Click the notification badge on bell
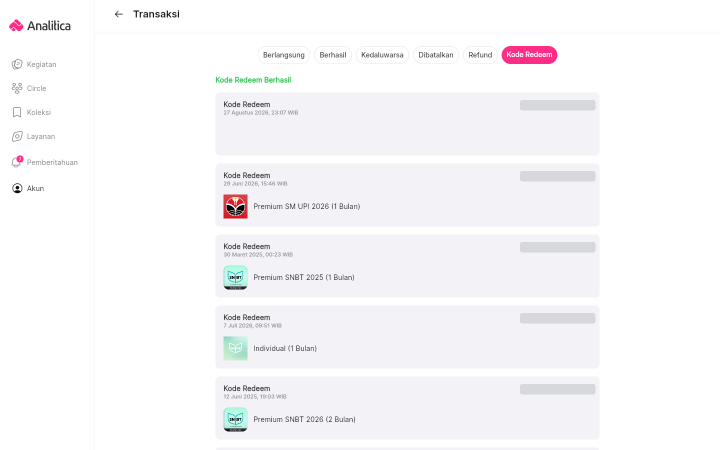The width and height of the screenshot is (720, 450). [x=20, y=159]
